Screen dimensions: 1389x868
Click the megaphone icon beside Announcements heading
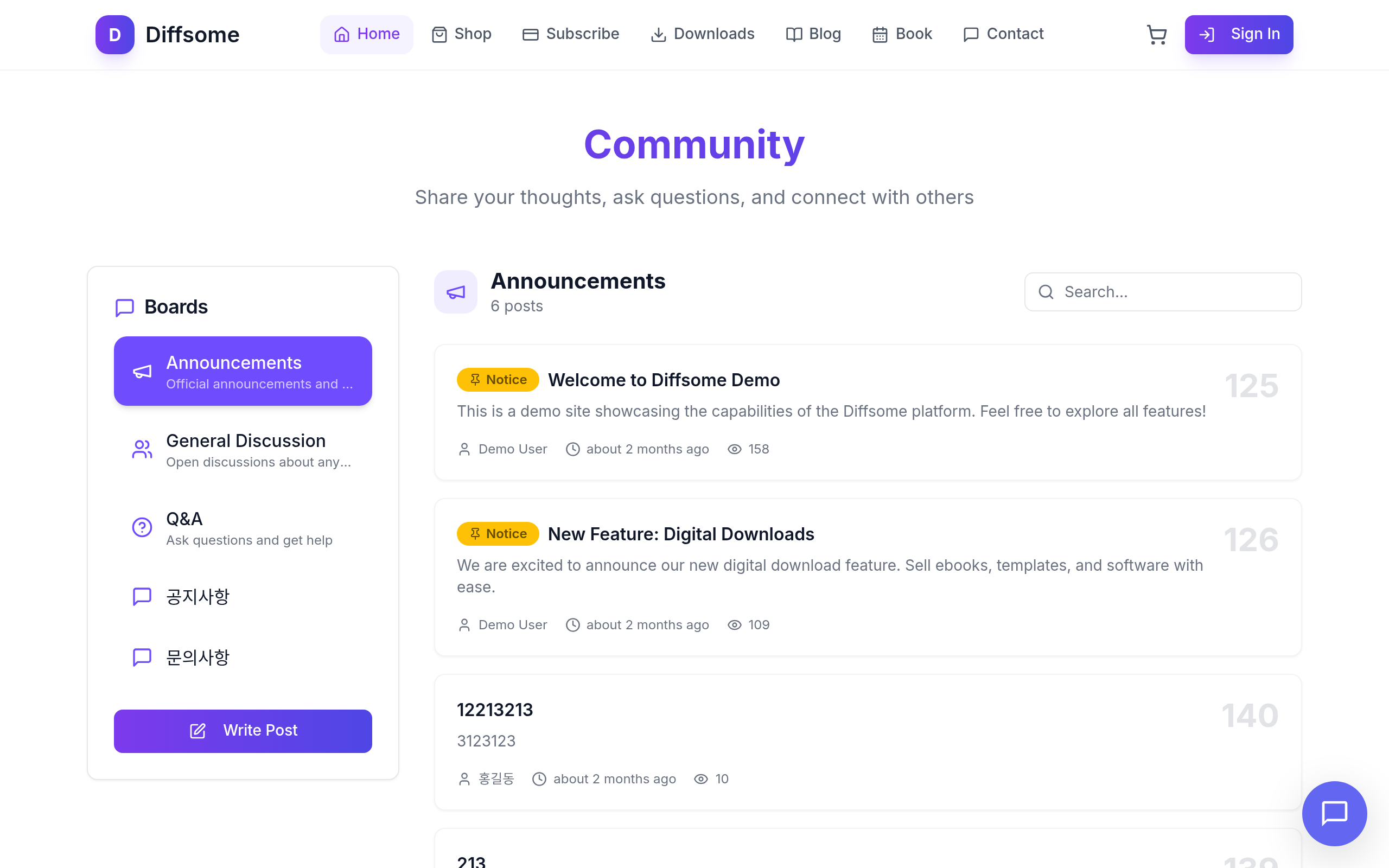(456, 292)
